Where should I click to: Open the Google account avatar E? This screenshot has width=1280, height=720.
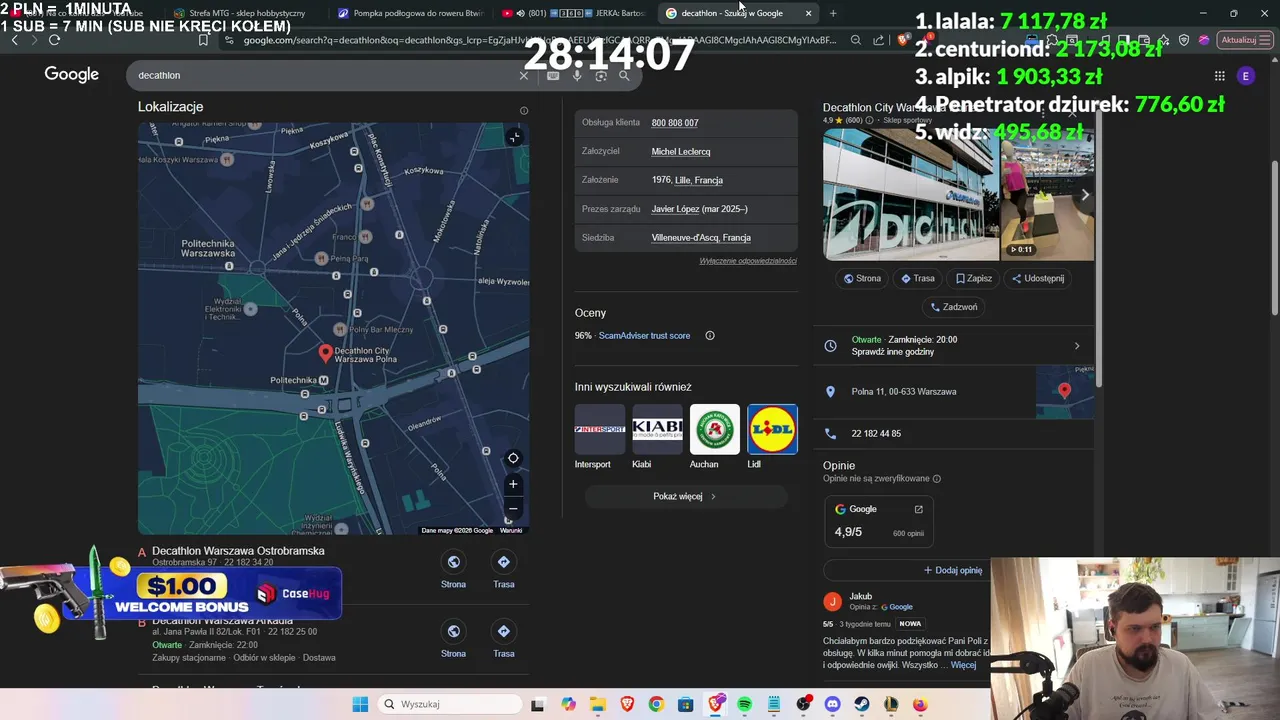(x=1245, y=75)
